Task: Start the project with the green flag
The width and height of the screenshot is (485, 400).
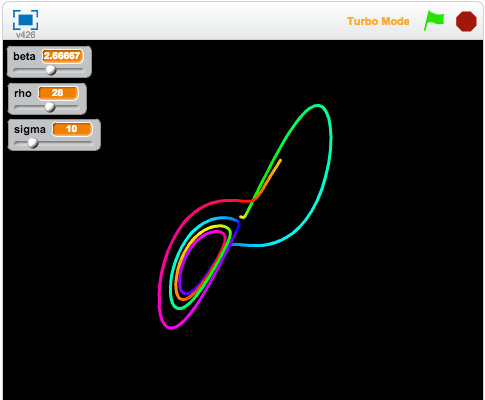Action: pyautogui.click(x=434, y=20)
